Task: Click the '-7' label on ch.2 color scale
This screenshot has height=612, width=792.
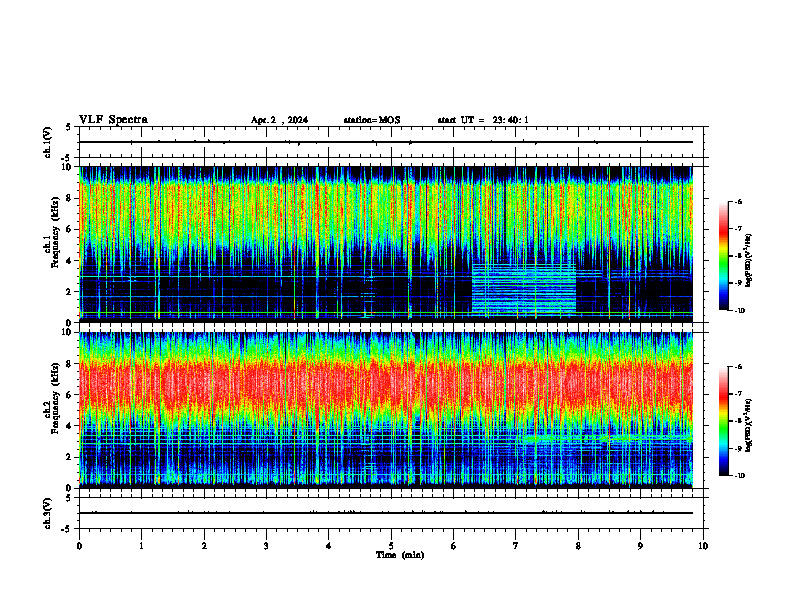Action: (x=738, y=394)
